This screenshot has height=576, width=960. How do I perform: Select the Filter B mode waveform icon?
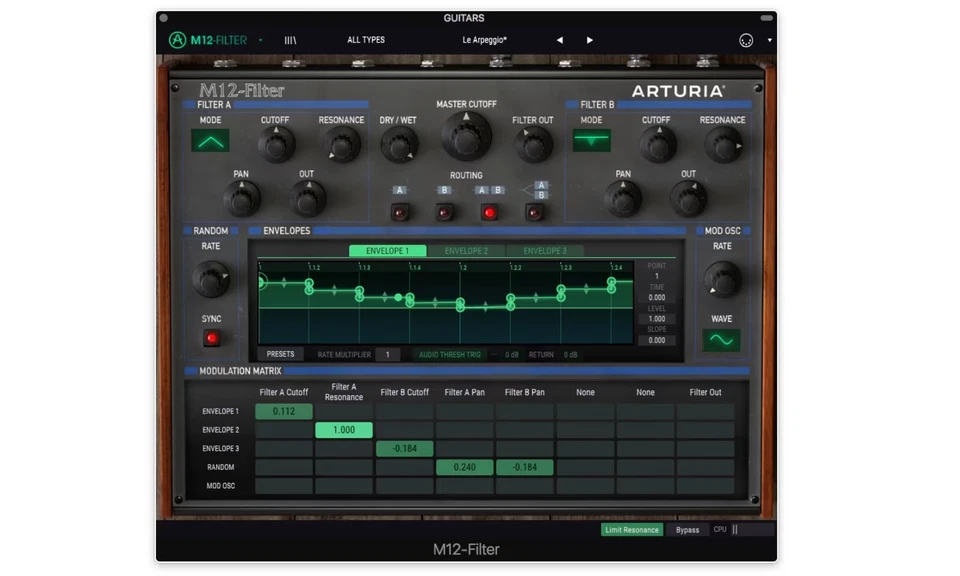click(591, 142)
